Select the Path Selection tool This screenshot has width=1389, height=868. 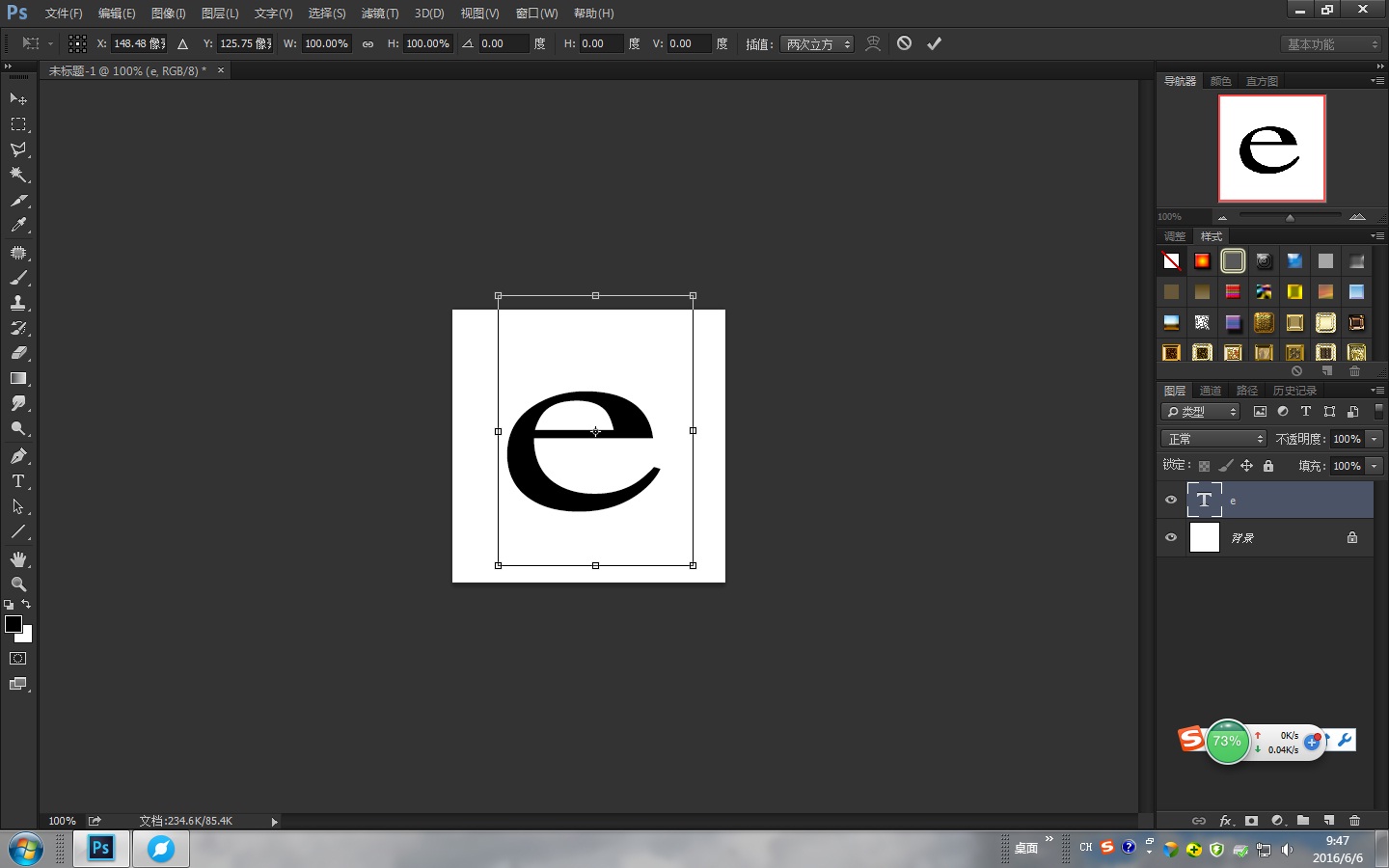[18, 506]
